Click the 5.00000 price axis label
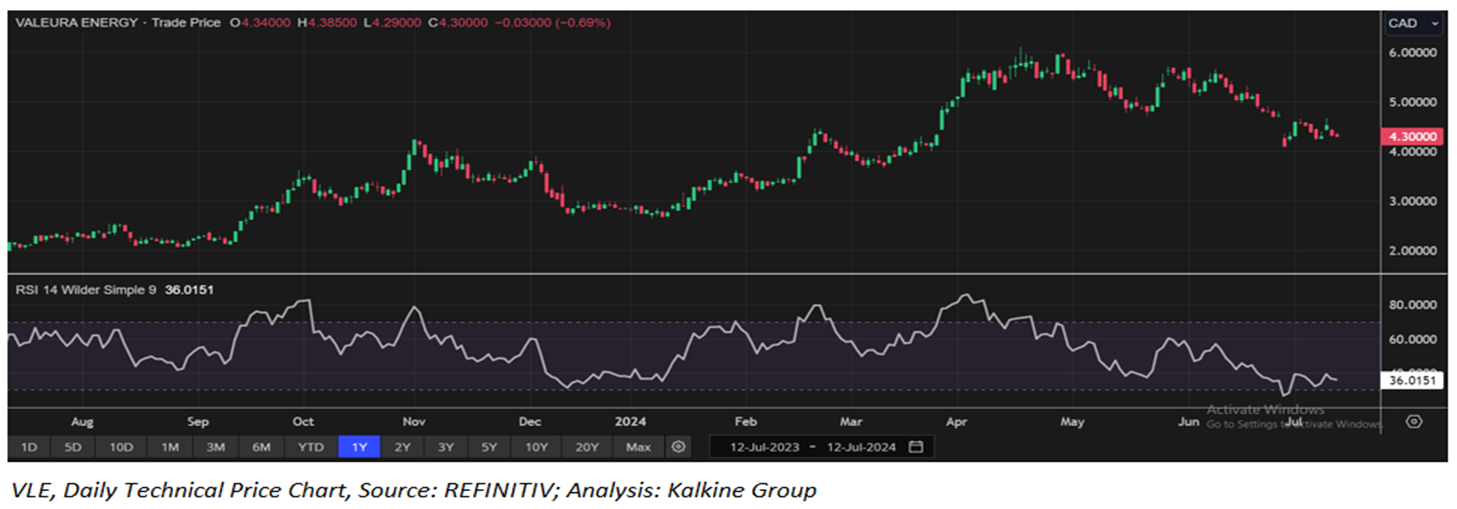 pos(1413,102)
